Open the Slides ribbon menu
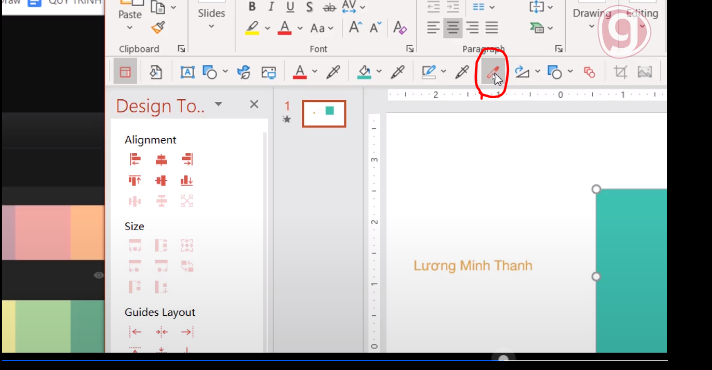The height and width of the screenshot is (370, 712). pos(211,18)
